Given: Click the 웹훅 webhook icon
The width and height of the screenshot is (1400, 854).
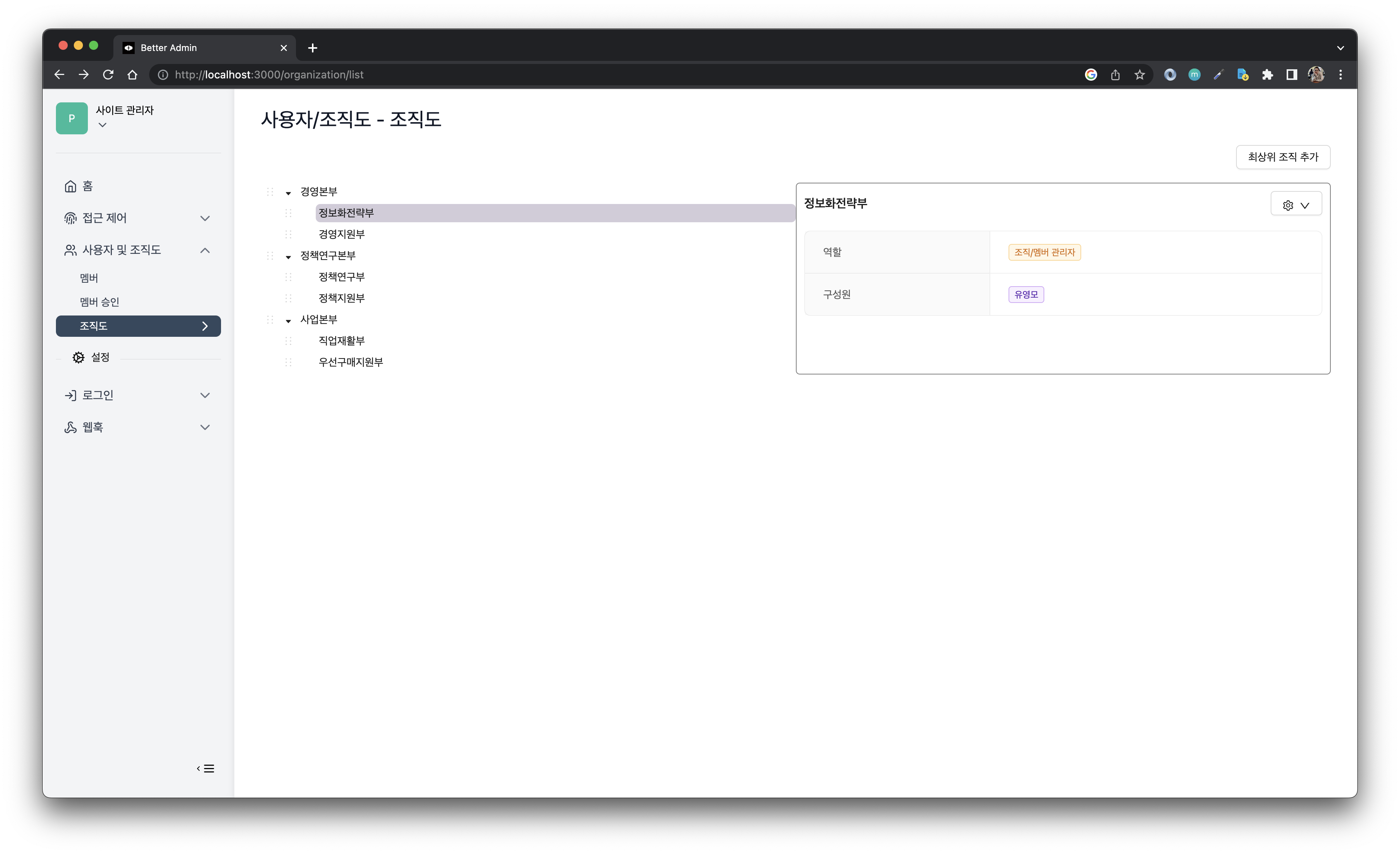Looking at the screenshot, I should point(70,427).
